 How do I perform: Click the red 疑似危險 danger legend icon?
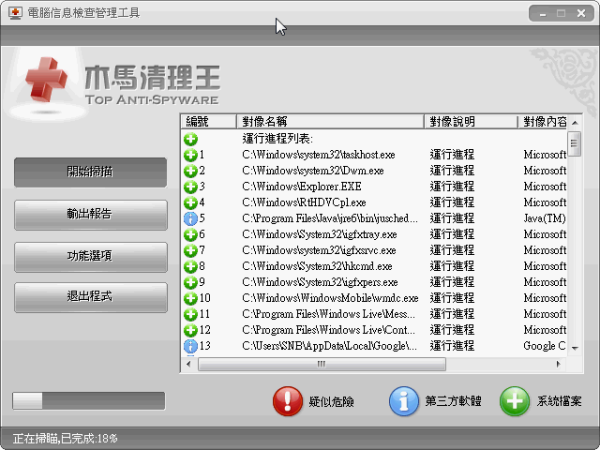(288, 401)
